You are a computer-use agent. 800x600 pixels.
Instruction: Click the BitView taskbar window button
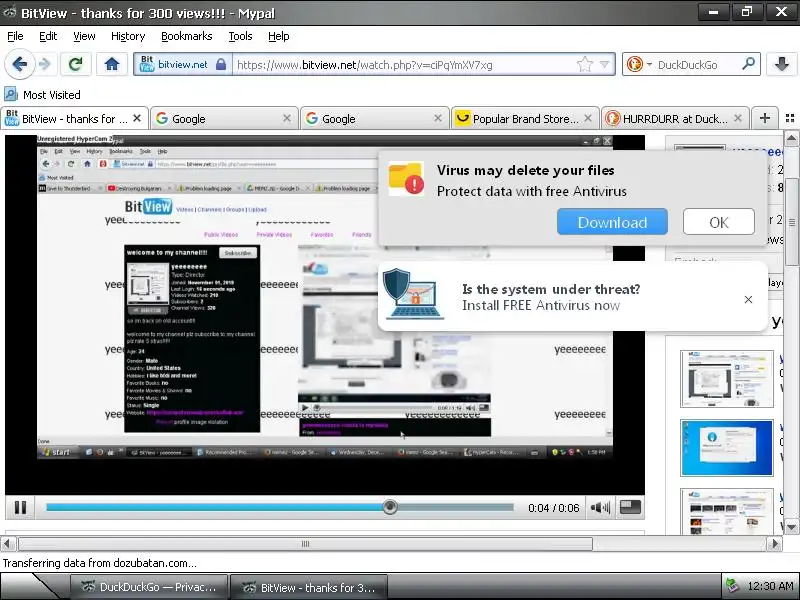pos(309,587)
